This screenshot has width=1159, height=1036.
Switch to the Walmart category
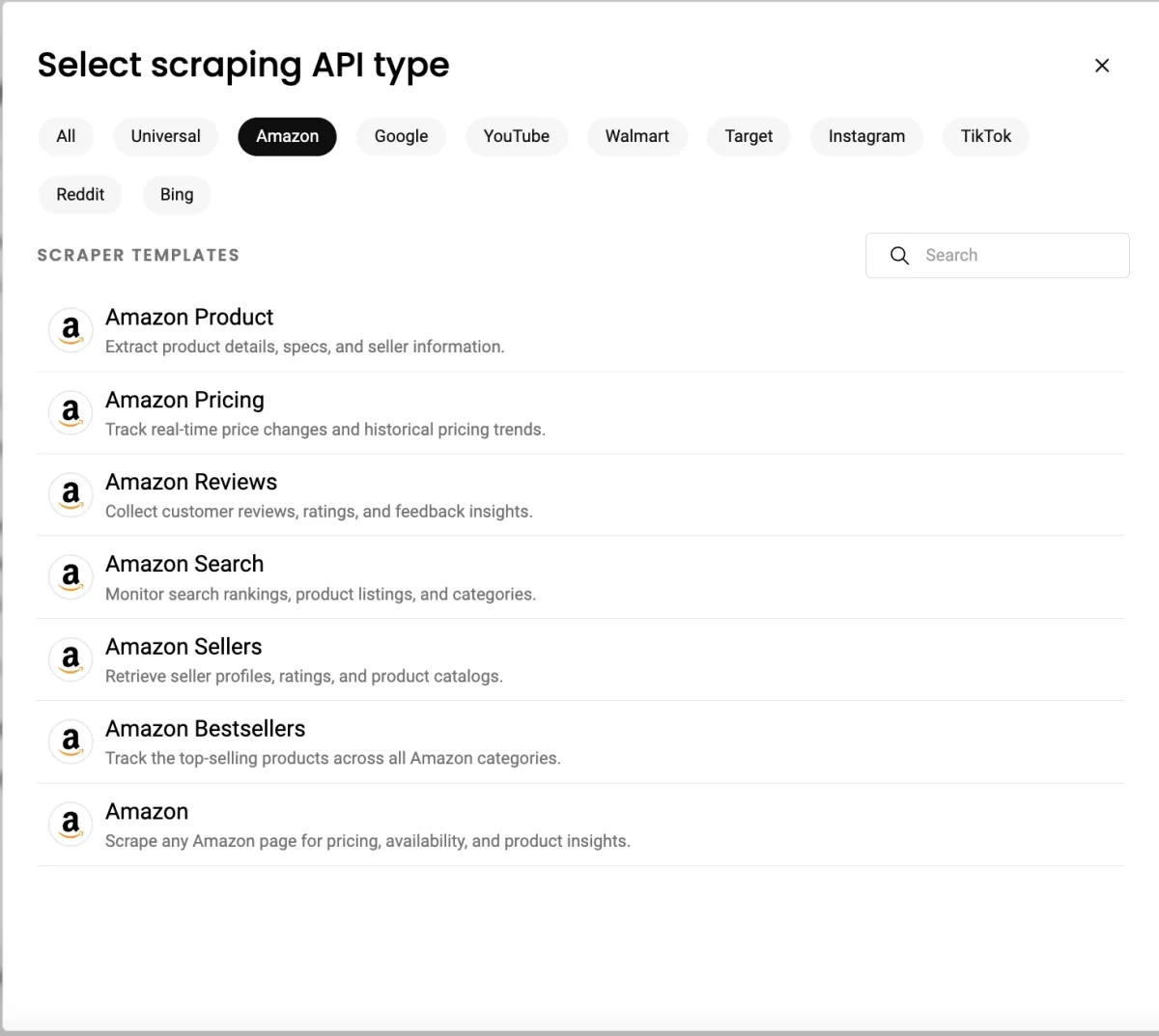click(x=637, y=136)
